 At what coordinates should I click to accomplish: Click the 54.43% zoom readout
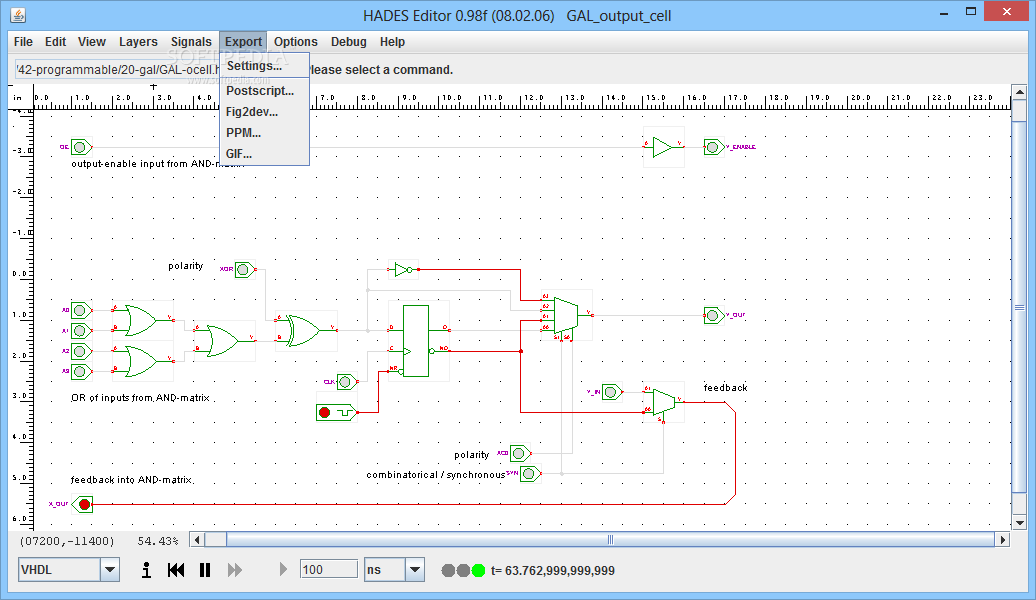(158, 541)
